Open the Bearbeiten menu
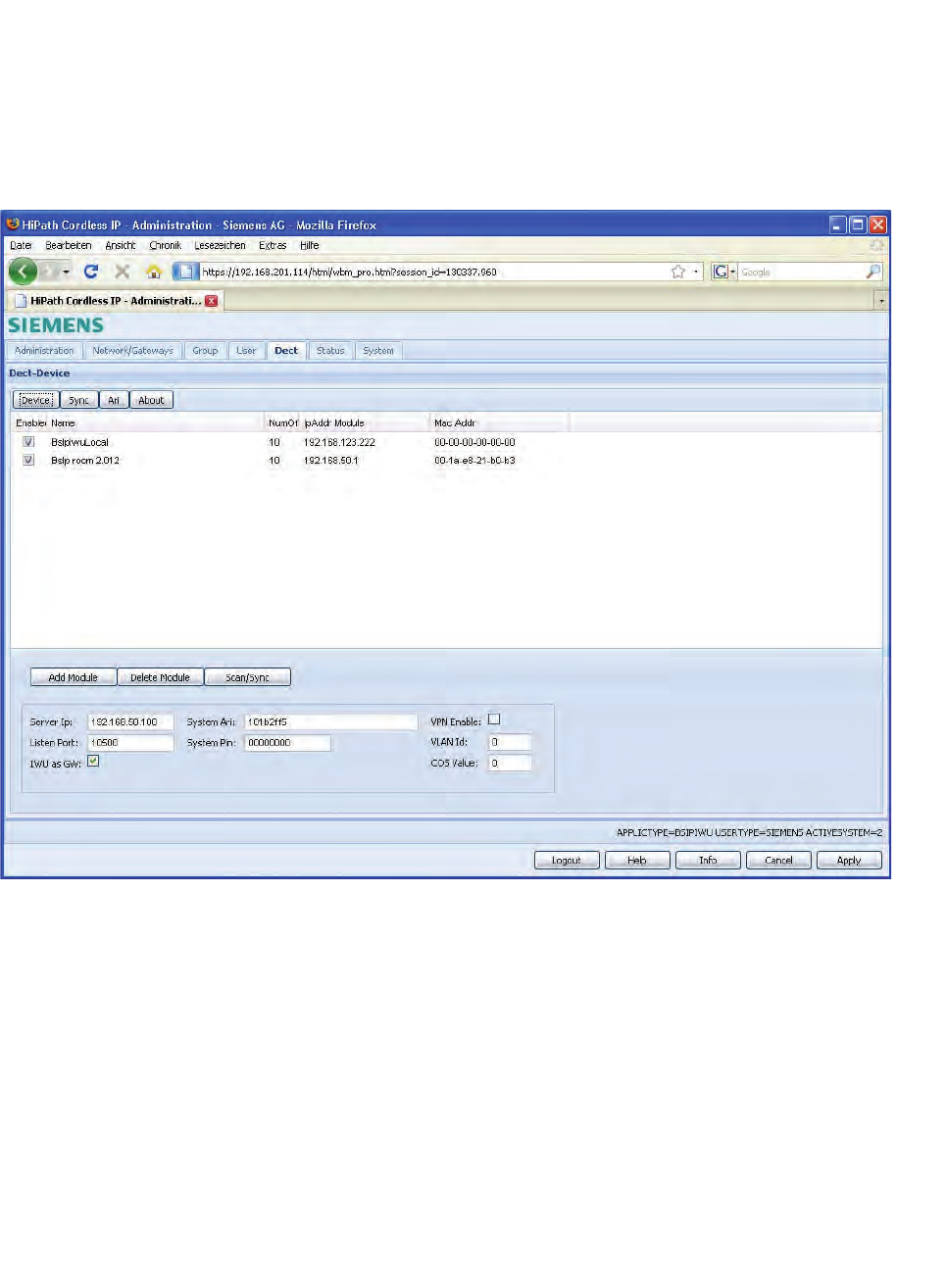Image resolution: width=946 pixels, height=1288 pixels. coord(69,246)
